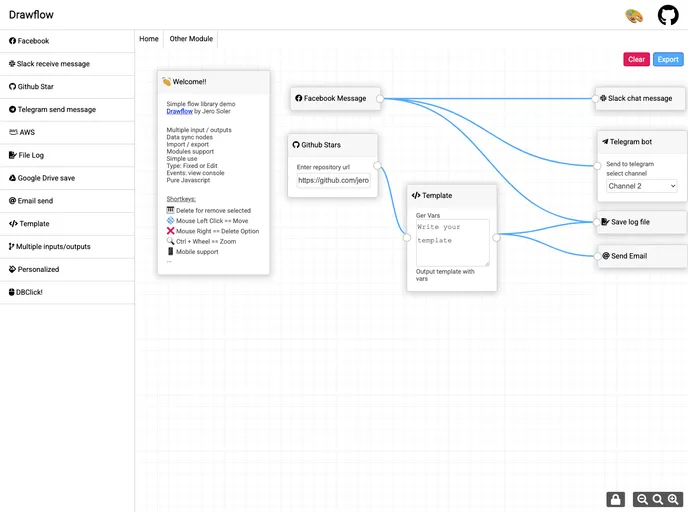Click 'Mouse Right == Delete Option' text
Screen dimensions: 688x512
click(x=217, y=231)
